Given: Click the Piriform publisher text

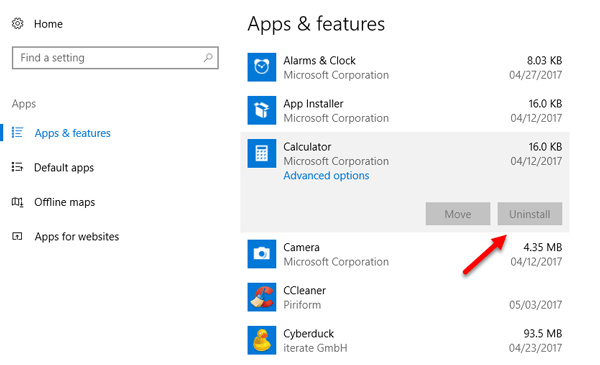Looking at the screenshot, I should (x=302, y=305).
